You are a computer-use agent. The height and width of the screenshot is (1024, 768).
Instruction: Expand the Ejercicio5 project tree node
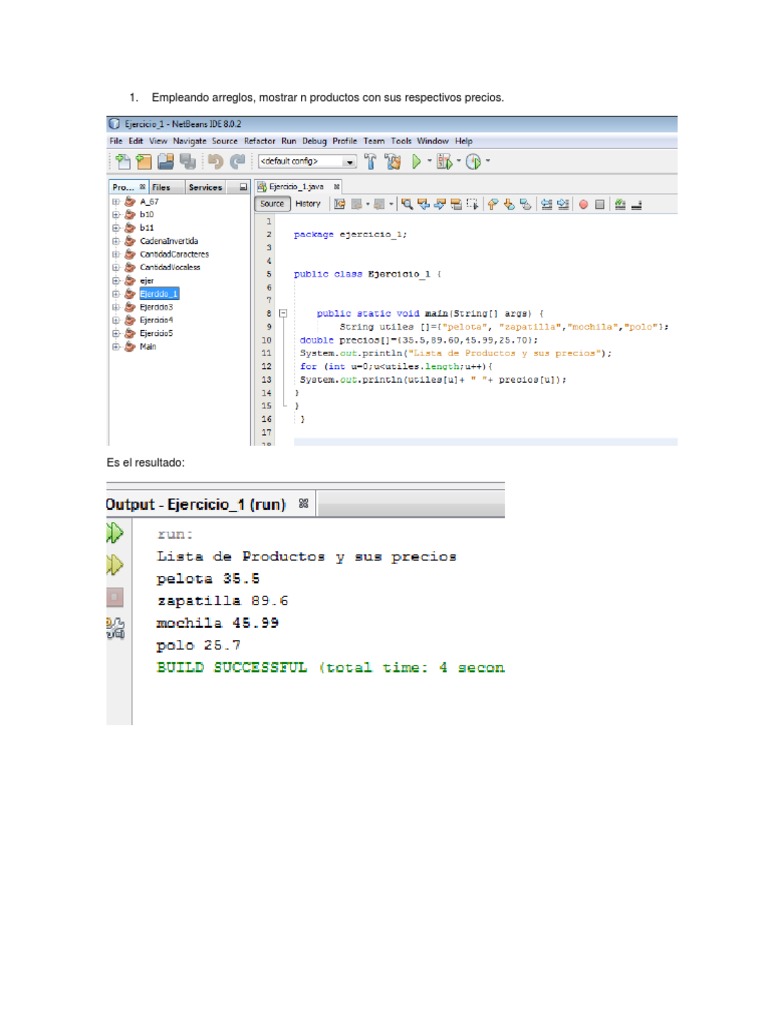(116, 333)
